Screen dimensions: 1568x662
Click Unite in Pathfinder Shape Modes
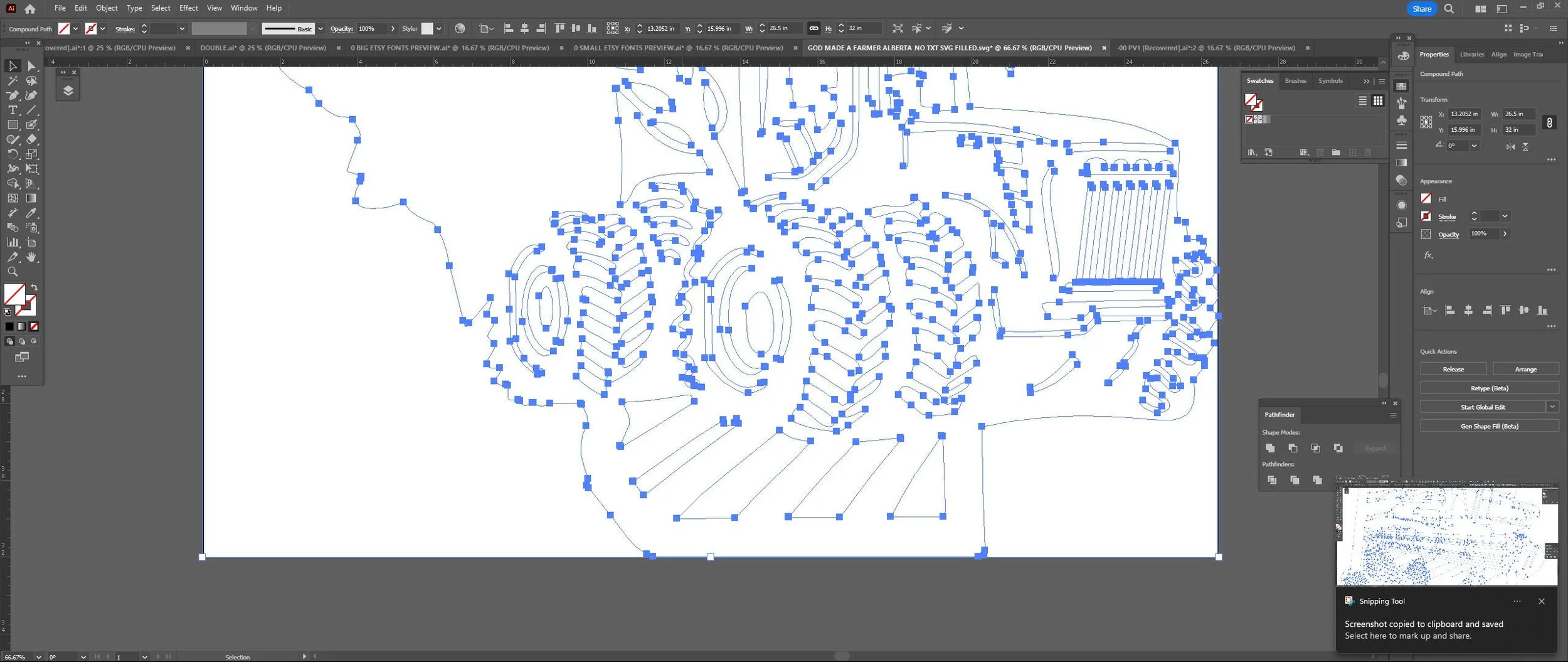tap(1270, 448)
